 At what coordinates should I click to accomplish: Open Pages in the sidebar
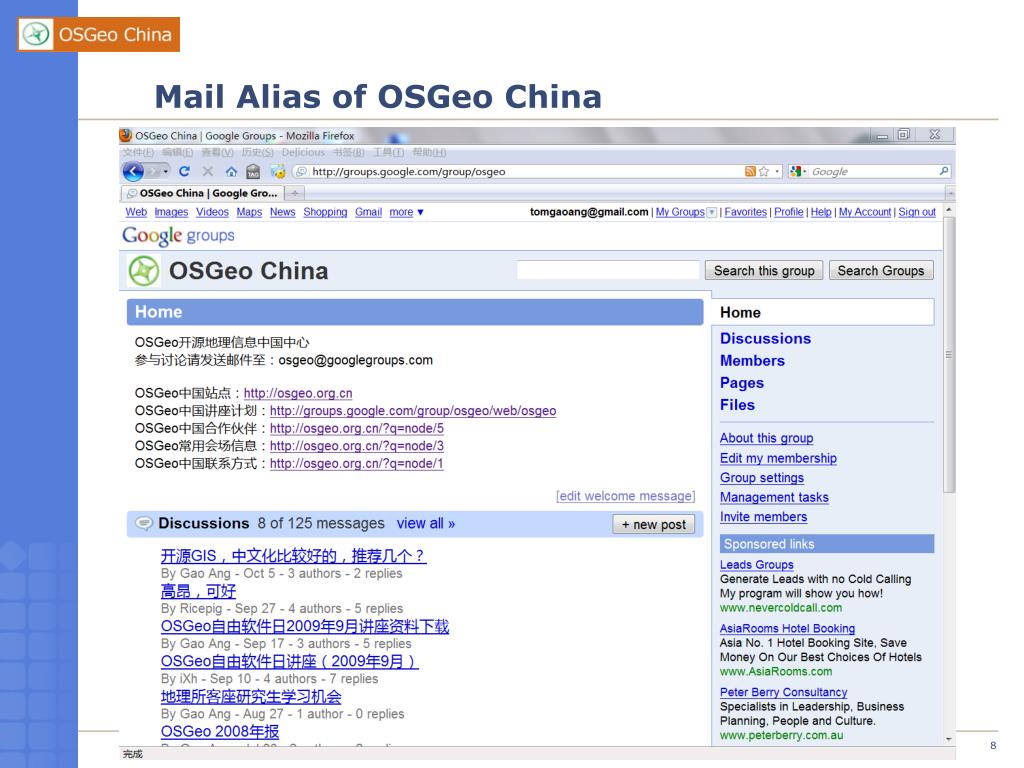tap(742, 383)
